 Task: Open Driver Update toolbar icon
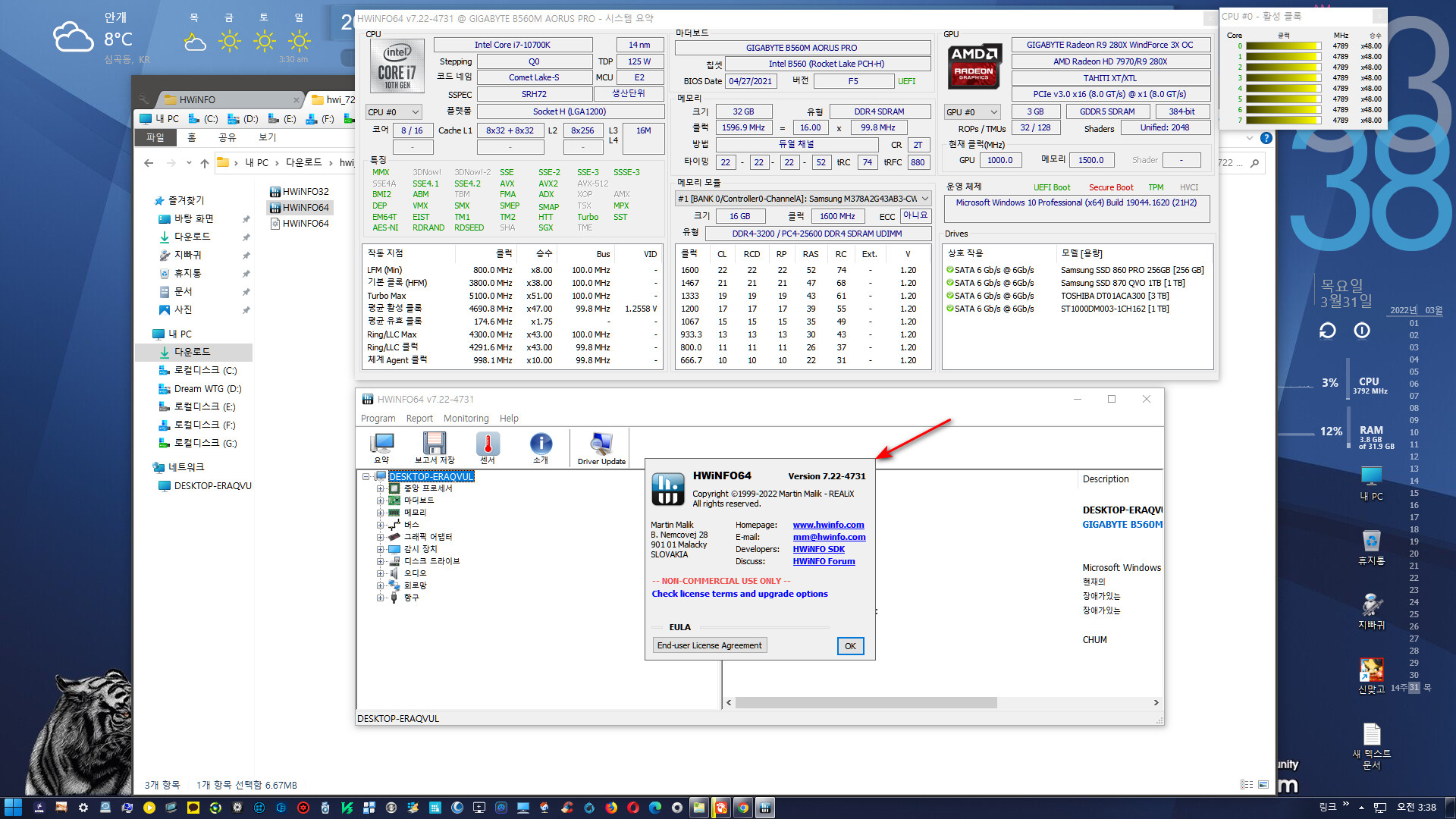coord(601,447)
